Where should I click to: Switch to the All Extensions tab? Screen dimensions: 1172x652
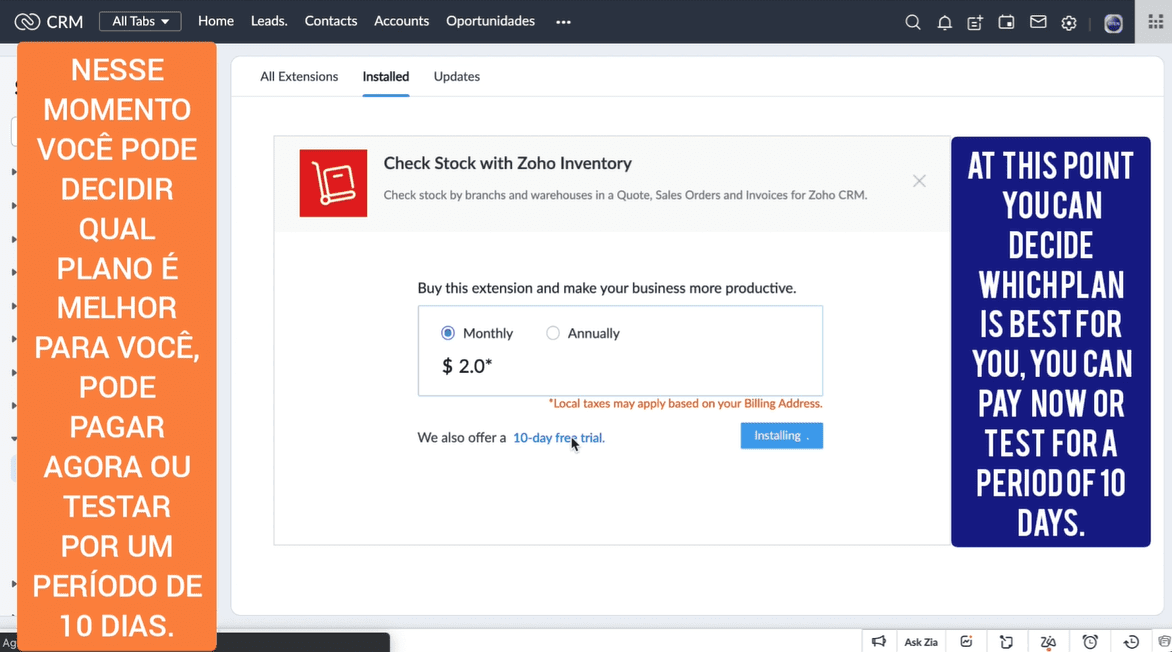[299, 76]
